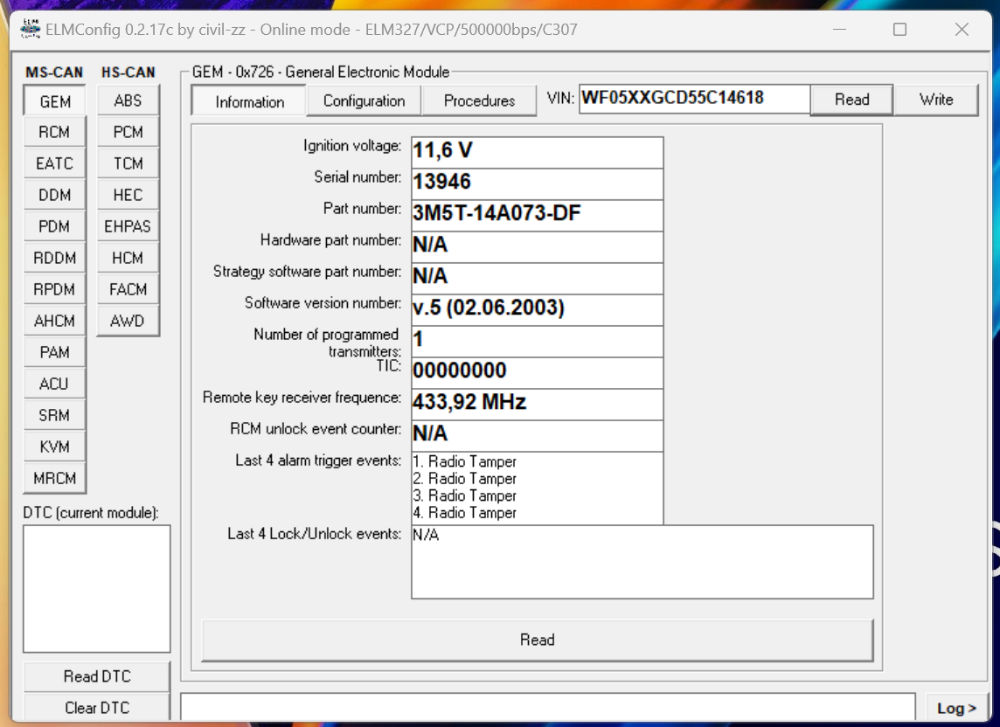The height and width of the screenshot is (727, 1000).
Task: Select the AWD module button
Action: coord(128,321)
